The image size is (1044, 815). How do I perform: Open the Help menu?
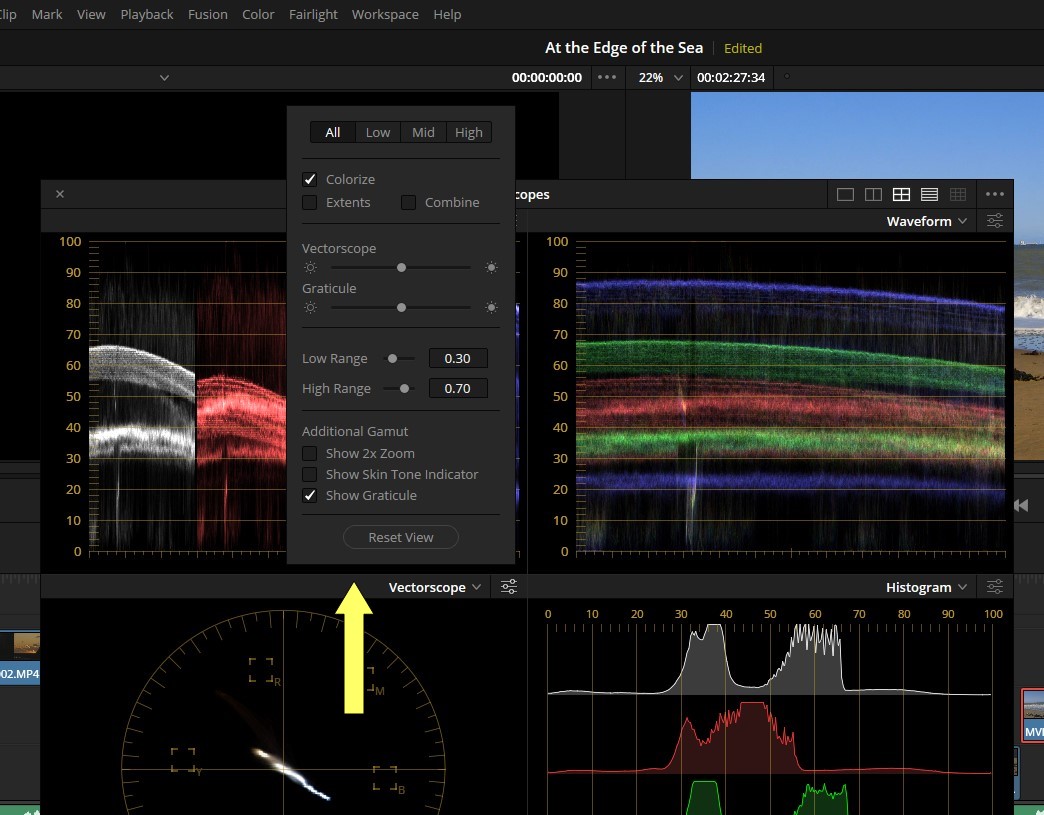pyautogui.click(x=447, y=14)
